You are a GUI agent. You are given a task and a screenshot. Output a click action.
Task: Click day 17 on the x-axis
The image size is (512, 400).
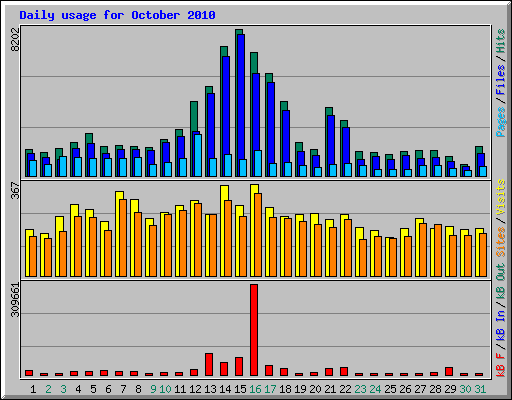270,389
